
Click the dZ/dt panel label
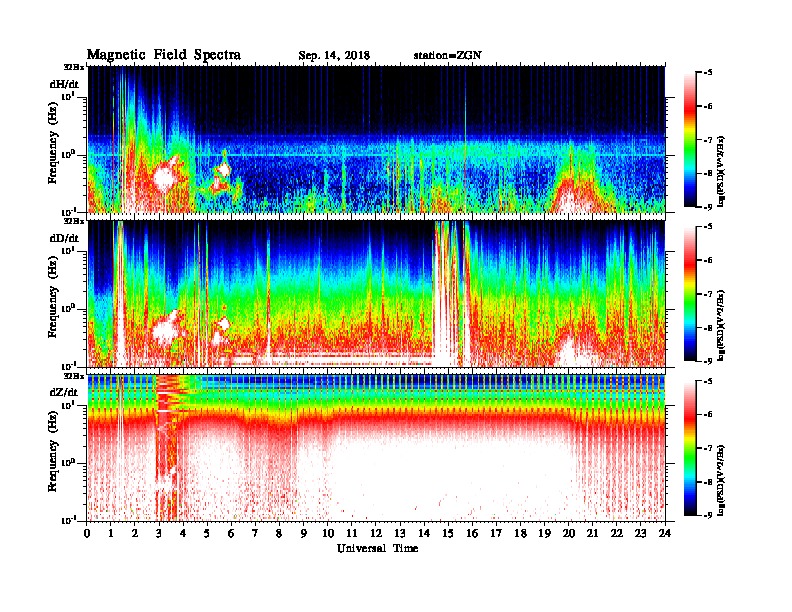[64, 392]
